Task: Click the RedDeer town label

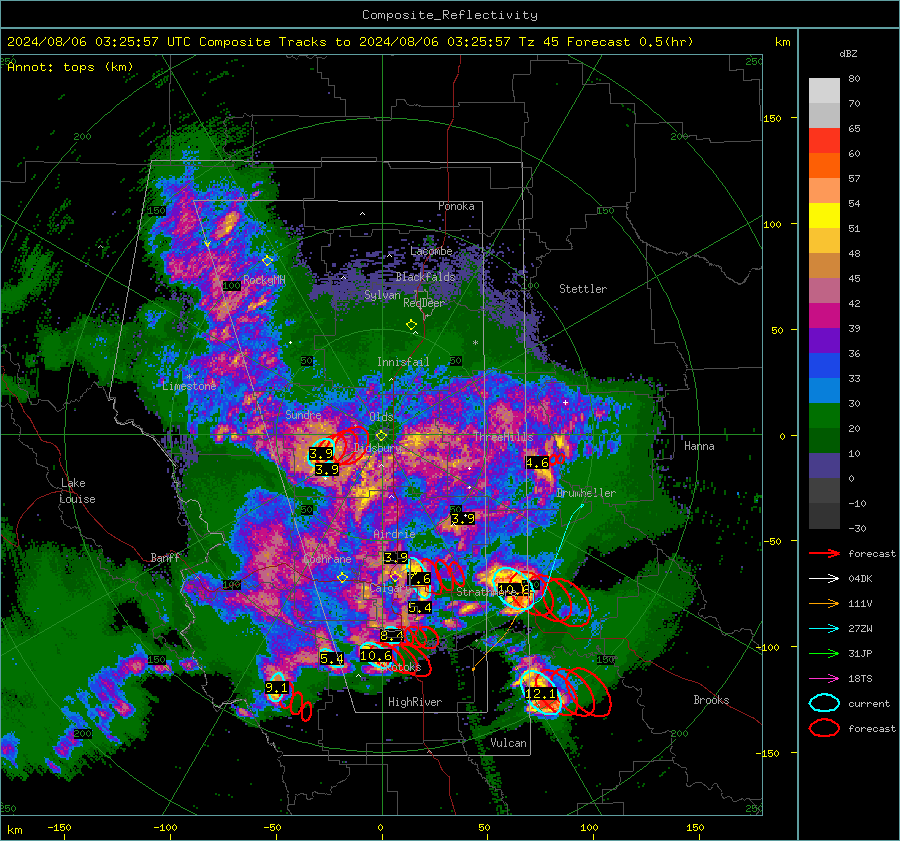Action: click(424, 303)
